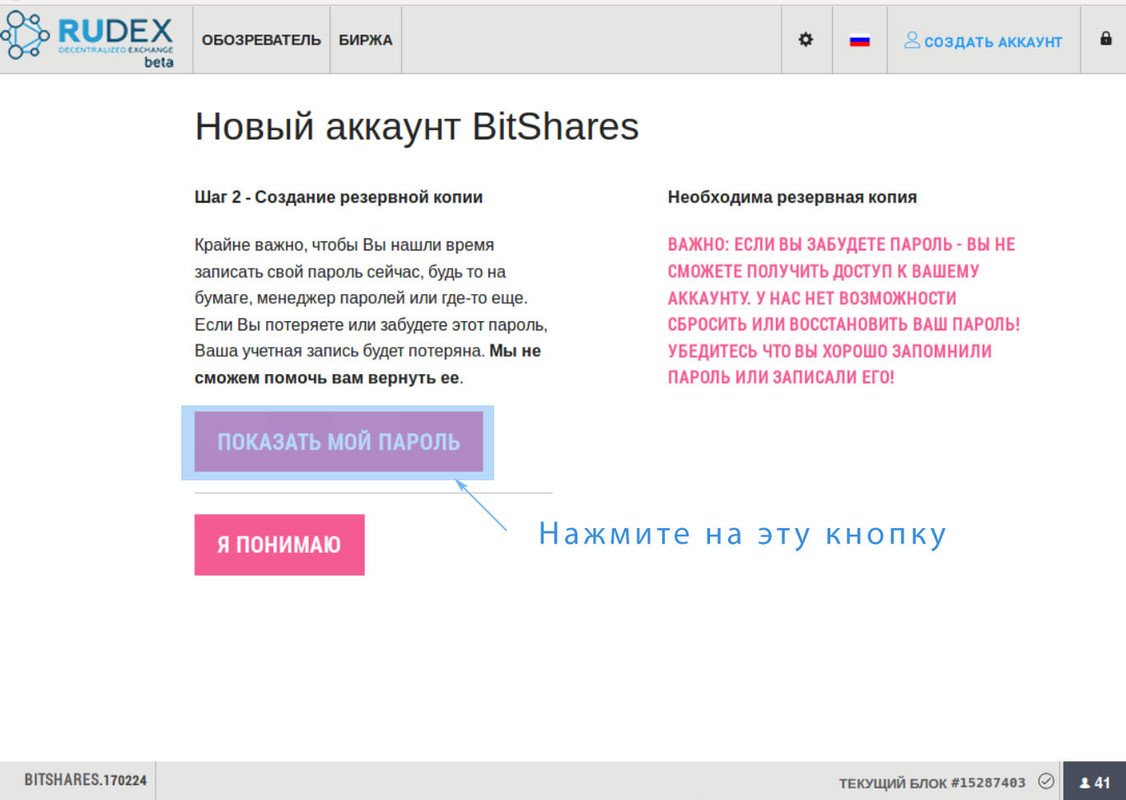
Task: Click the pink ВАЖНО warning text
Action: tap(844, 310)
